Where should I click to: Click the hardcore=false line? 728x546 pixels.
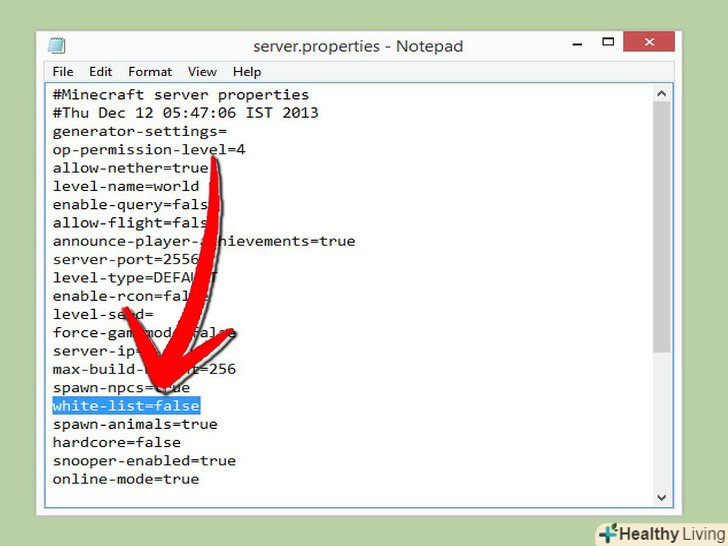[x=117, y=442]
